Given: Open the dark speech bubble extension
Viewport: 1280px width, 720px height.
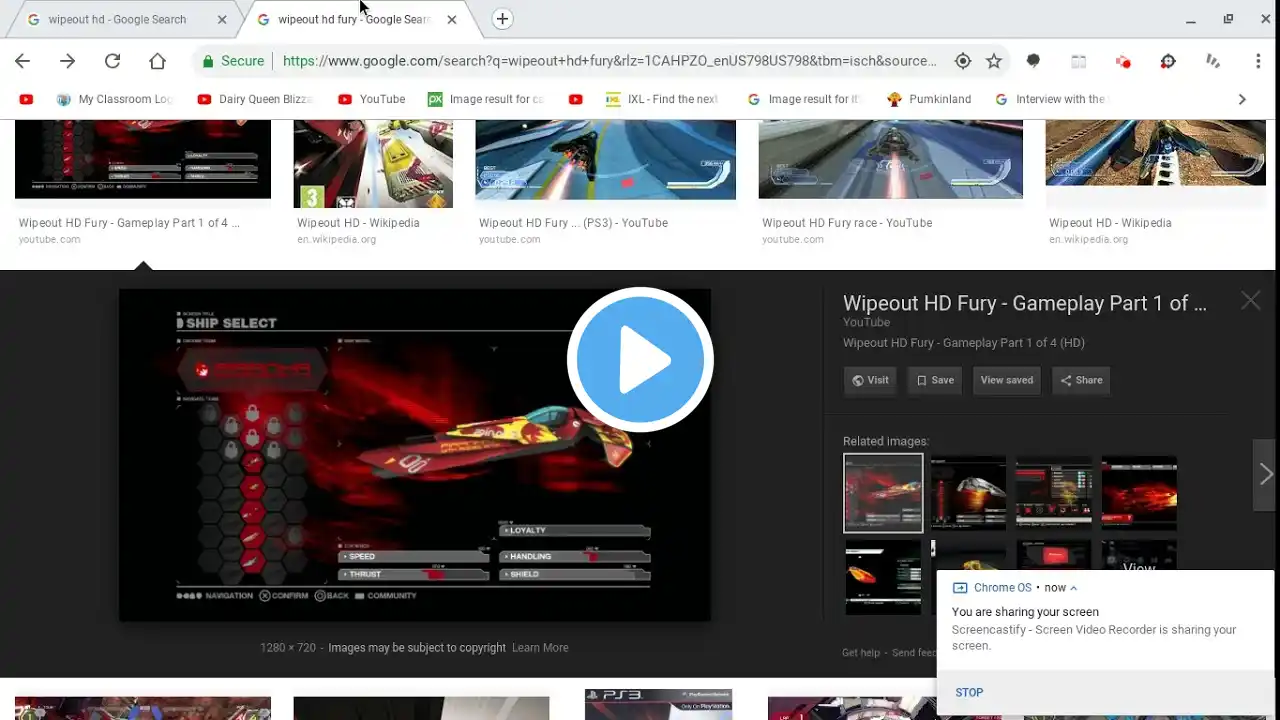Looking at the screenshot, I should click(x=1033, y=61).
